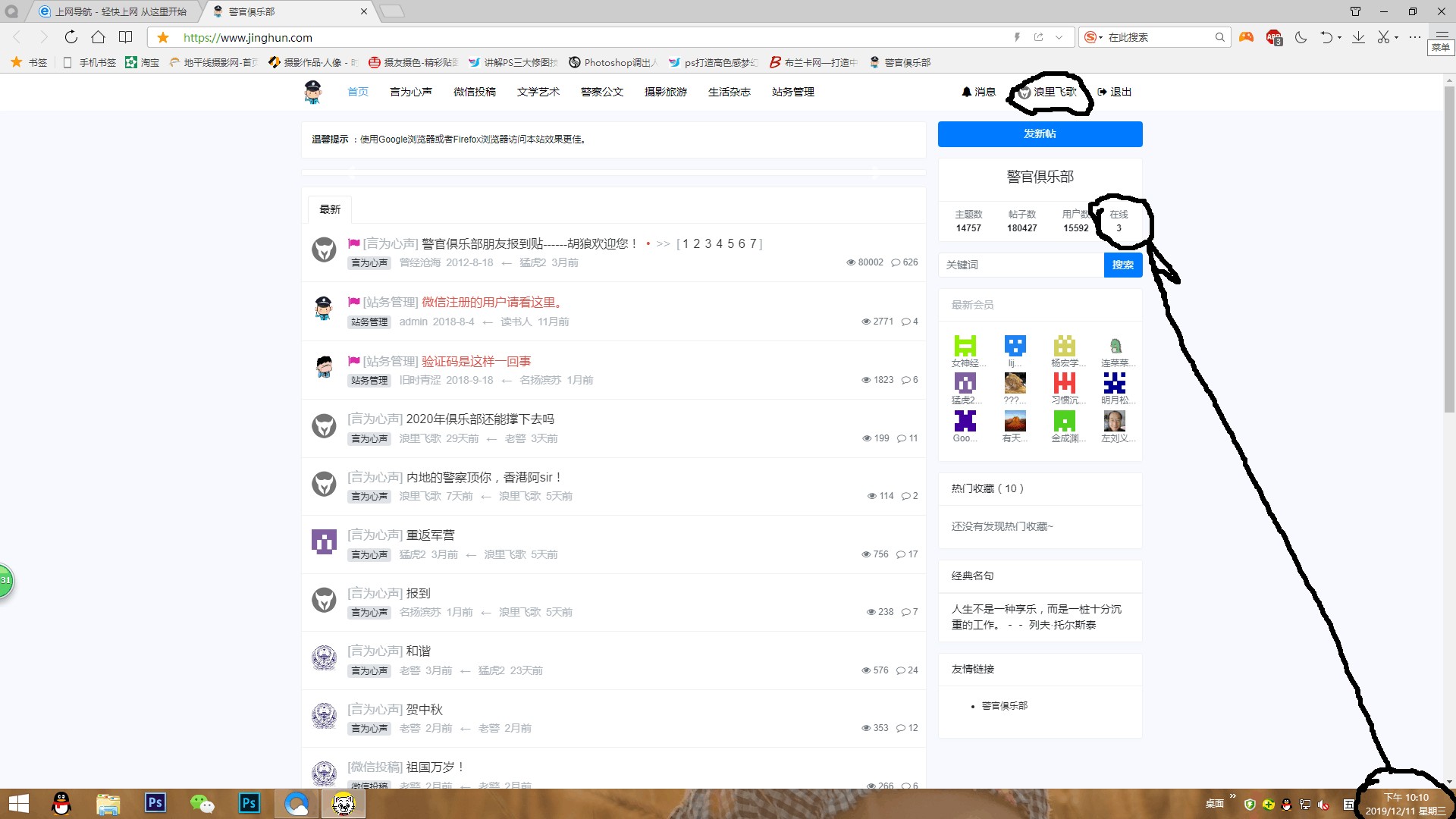Open thread 内地的警察顶你，香港阿sir
Image resolution: width=1456 pixels, height=819 pixels.
485,477
